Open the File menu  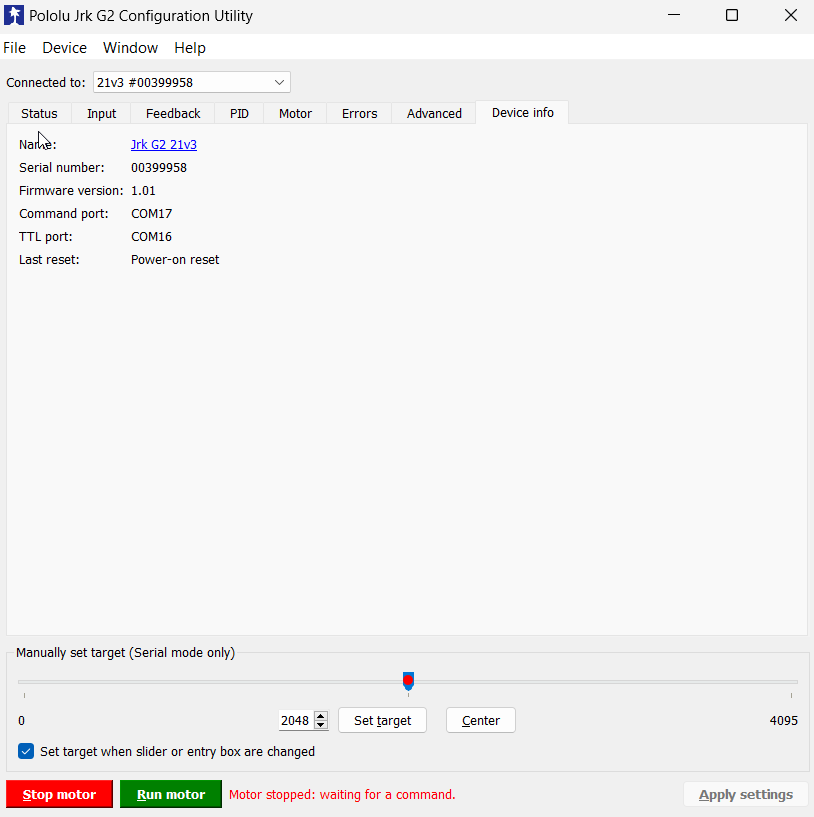[x=14, y=48]
